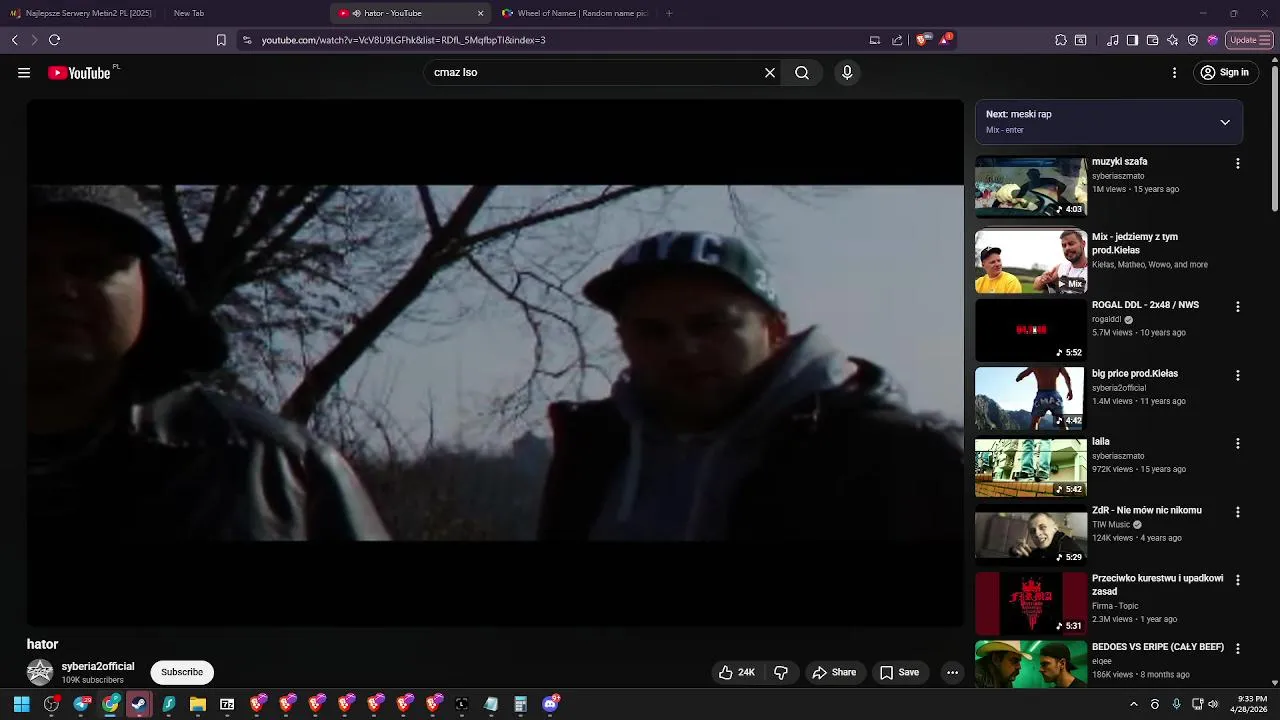
Task: Open the YouTube hamburger guide menu
Action: tap(24, 72)
